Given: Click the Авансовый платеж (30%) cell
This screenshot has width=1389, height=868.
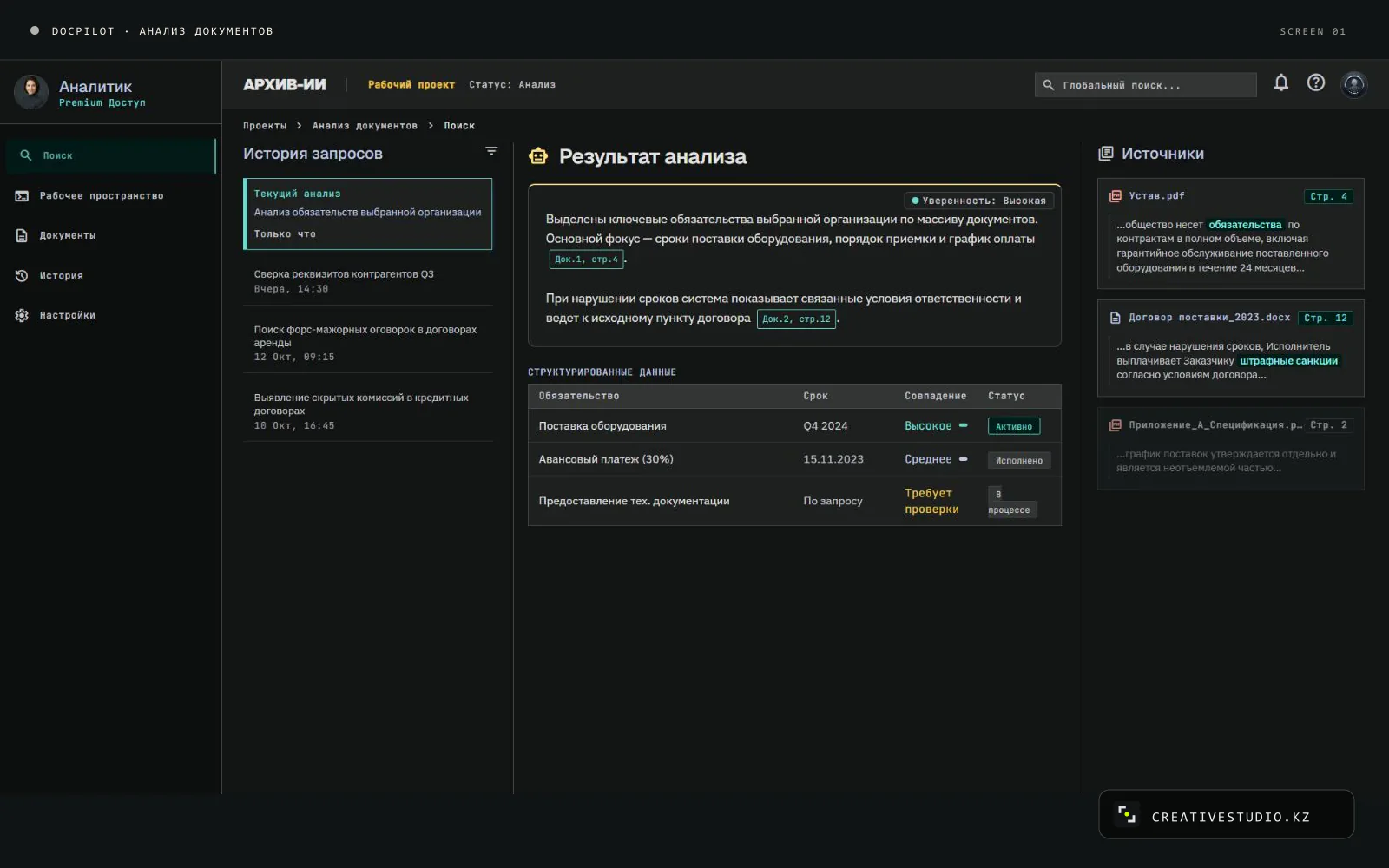Looking at the screenshot, I should pyautogui.click(x=606, y=459).
